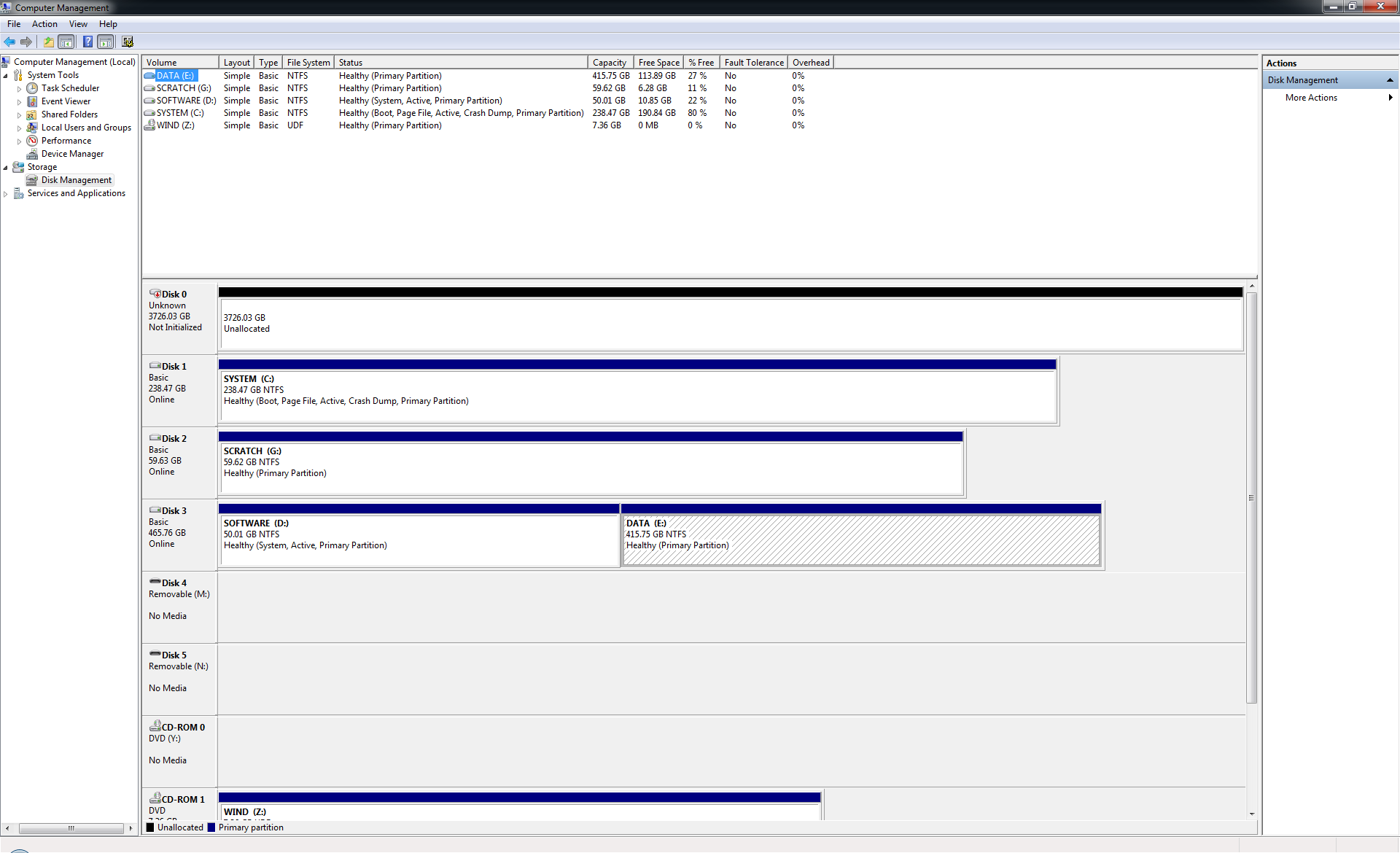Click the Performance gauge icon
Image resolution: width=1400 pixels, height=853 pixels.
(x=32, y=141)
